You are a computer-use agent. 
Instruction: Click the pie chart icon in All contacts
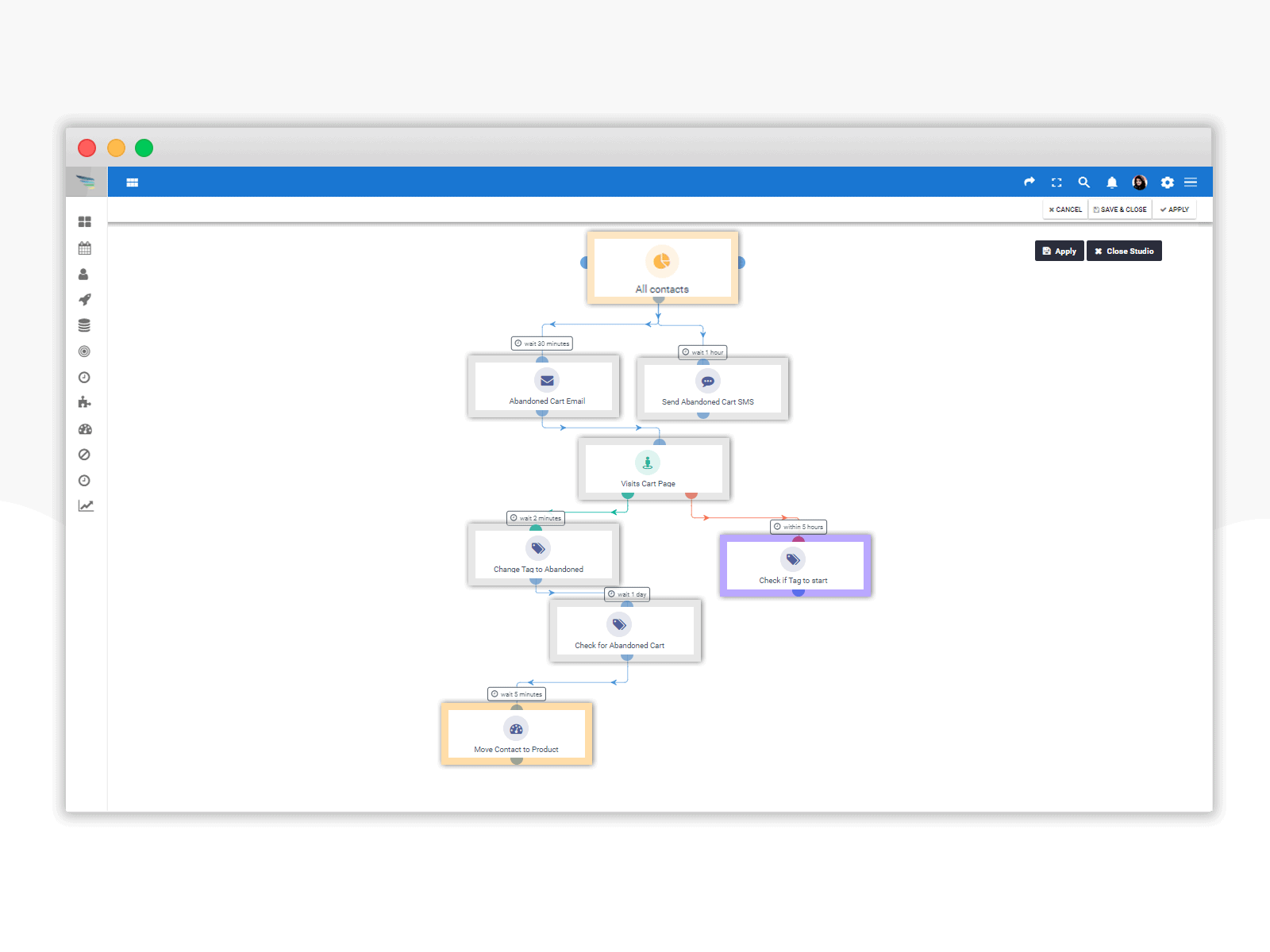coord(662,261)
